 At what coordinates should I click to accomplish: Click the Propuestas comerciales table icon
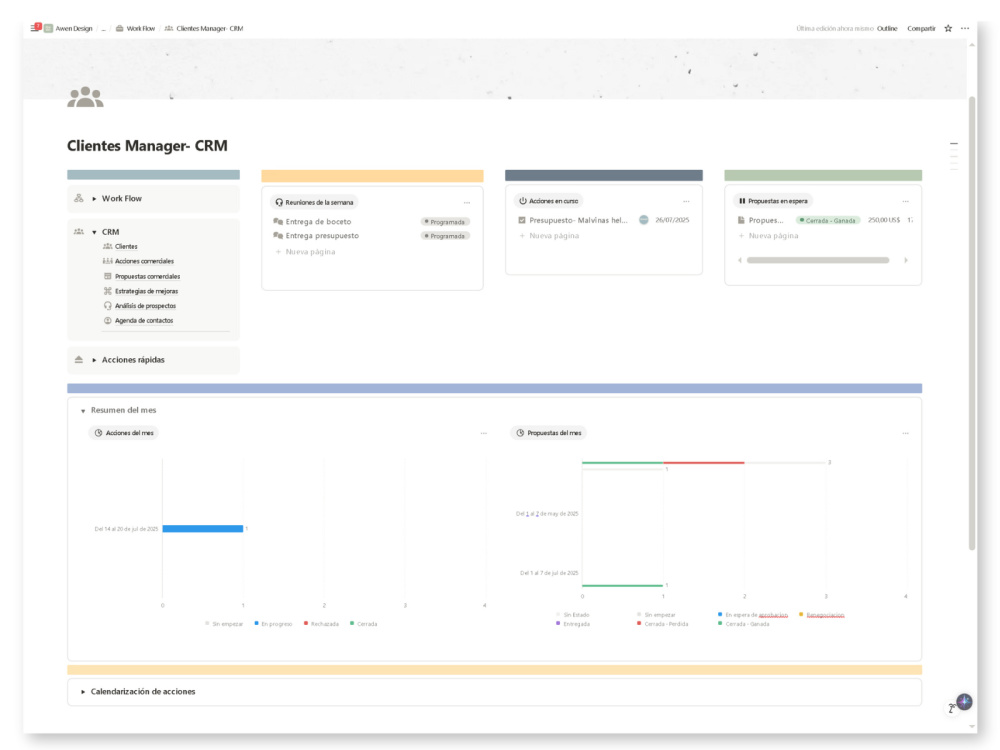[x=107, y=276]
